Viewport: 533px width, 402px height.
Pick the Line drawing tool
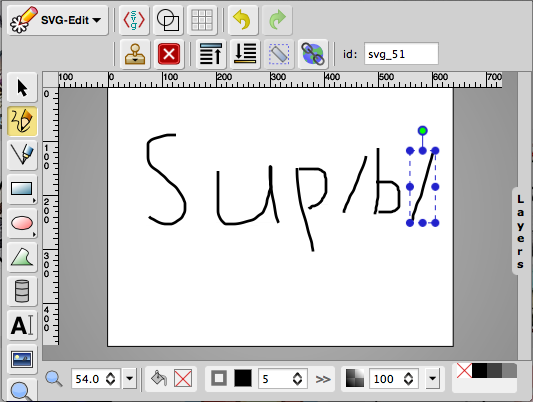[x=22, y=155]
